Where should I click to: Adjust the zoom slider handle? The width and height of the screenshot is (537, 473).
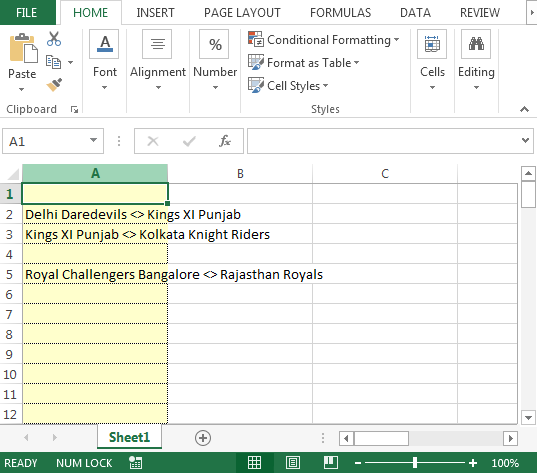415,463
